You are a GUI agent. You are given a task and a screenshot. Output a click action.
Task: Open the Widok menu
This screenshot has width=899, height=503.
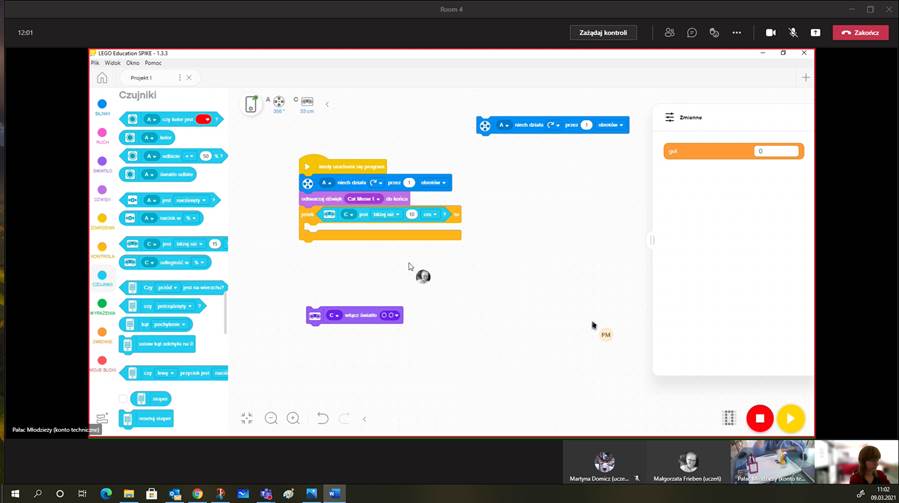click(112, 63)
